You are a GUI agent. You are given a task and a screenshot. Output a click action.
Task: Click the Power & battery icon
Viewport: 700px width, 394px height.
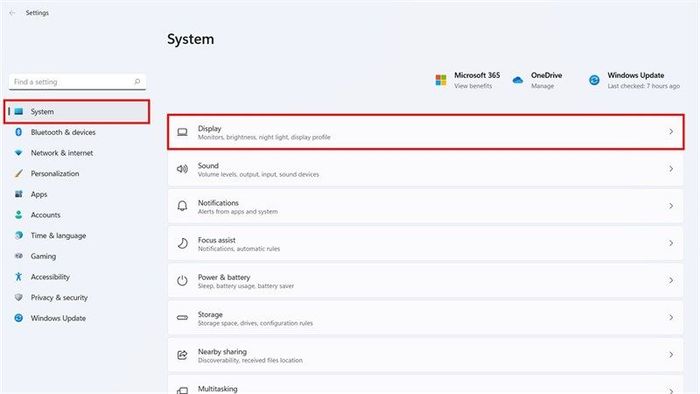pyautogui.click(x=182, y=280)
